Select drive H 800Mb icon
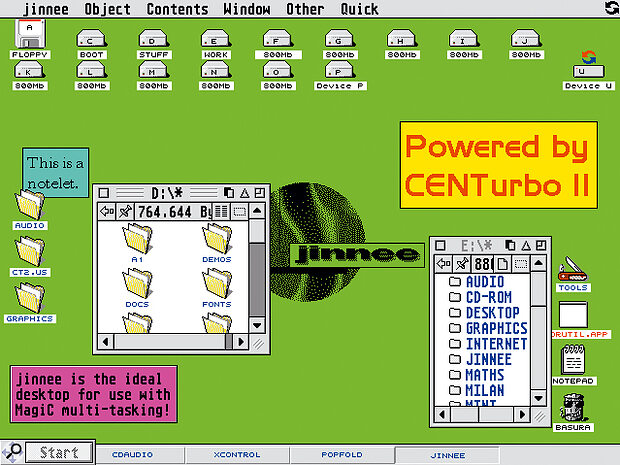Image resolution: width=620 pixels, height=465 pixels. tap(402, 39)
